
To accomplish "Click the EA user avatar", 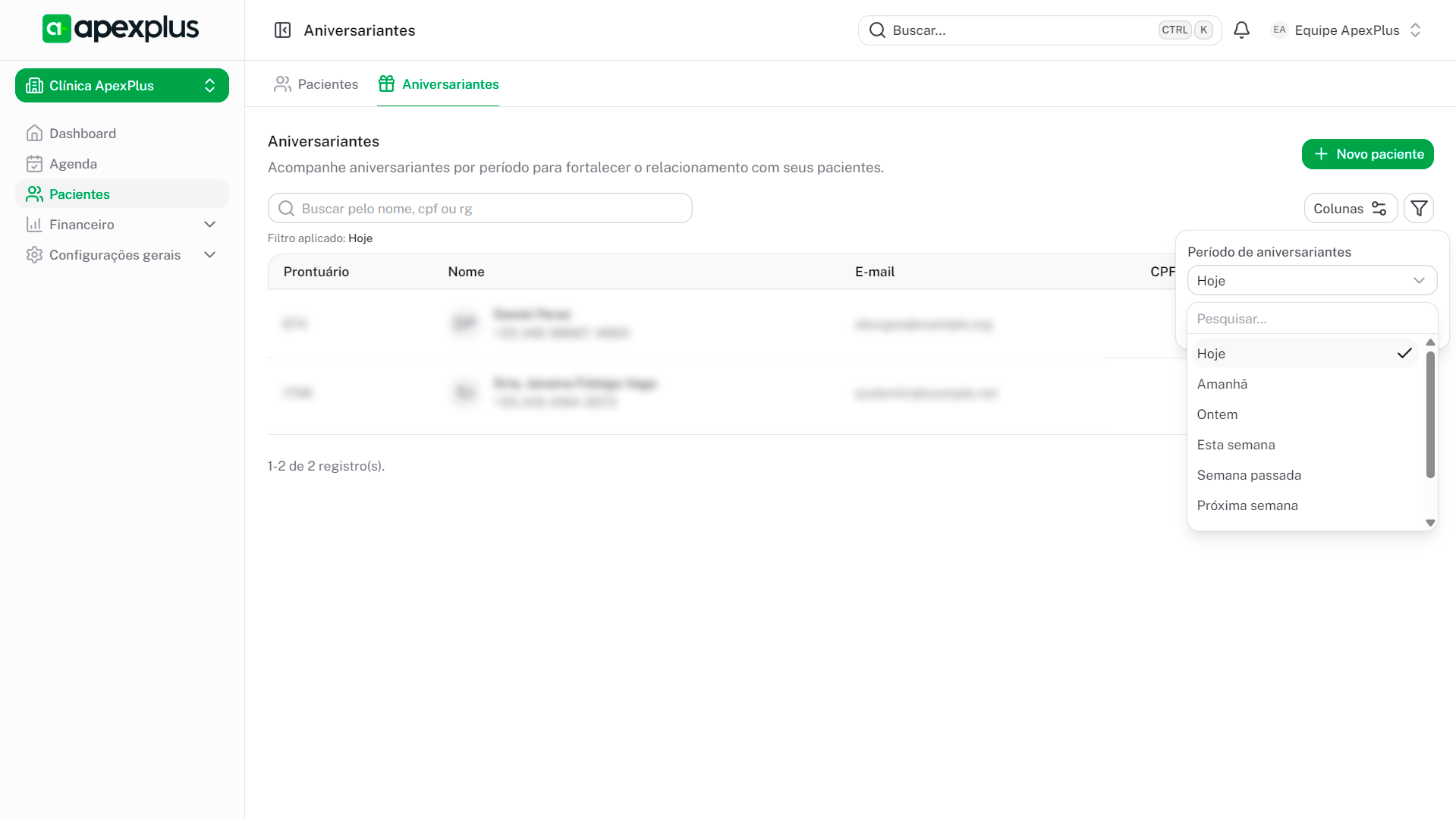I will 1279,30.
